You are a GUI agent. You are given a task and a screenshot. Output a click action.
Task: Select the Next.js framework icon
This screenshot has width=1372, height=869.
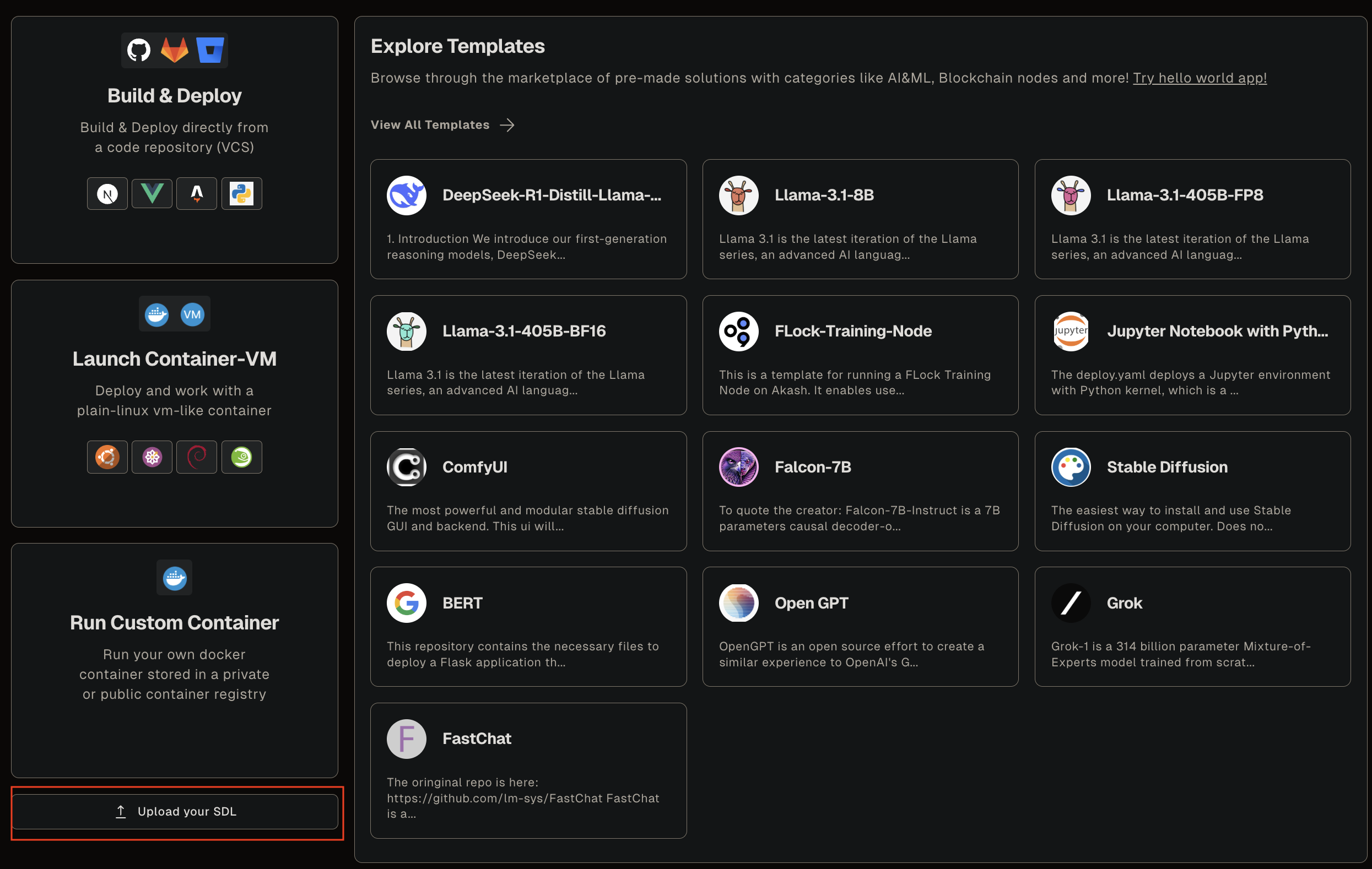[107, 194]
